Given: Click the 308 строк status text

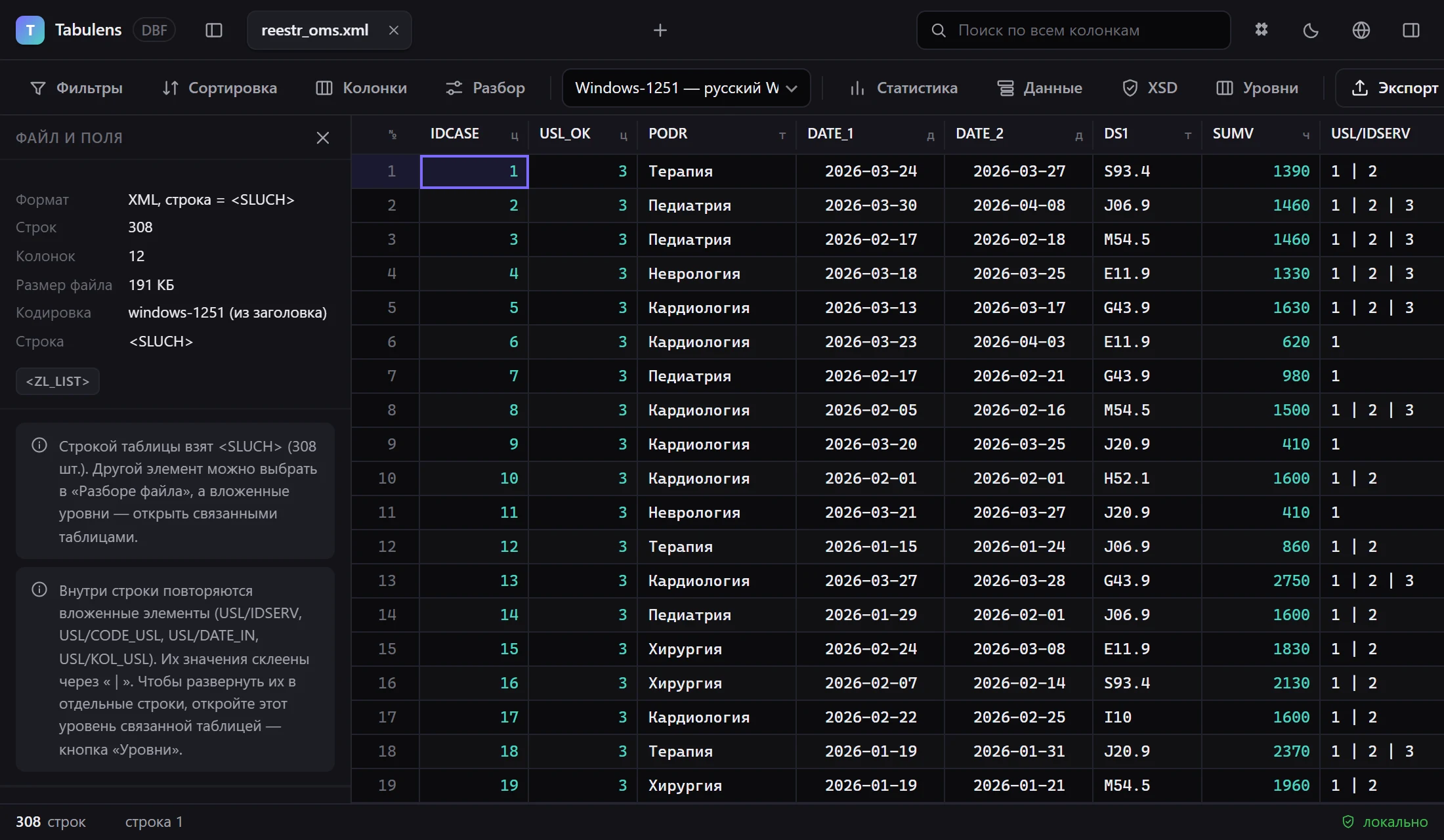Looking at the screenshot, I should click(x=51, y=822).
